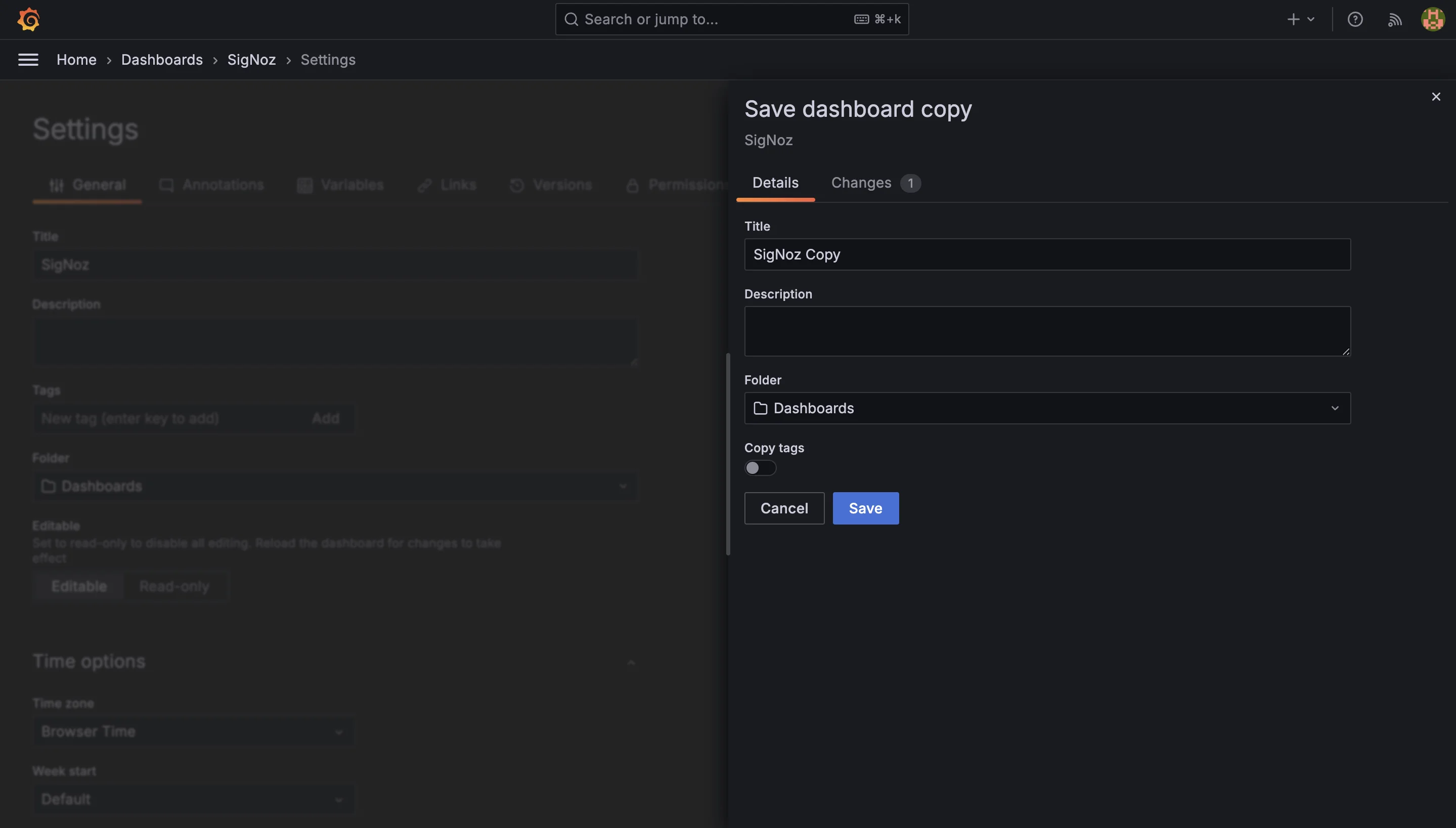The height and width of the screenshot is (828, 1456).
Task: Open the news RSS feed icon
Action: [x=1394, y=20]
